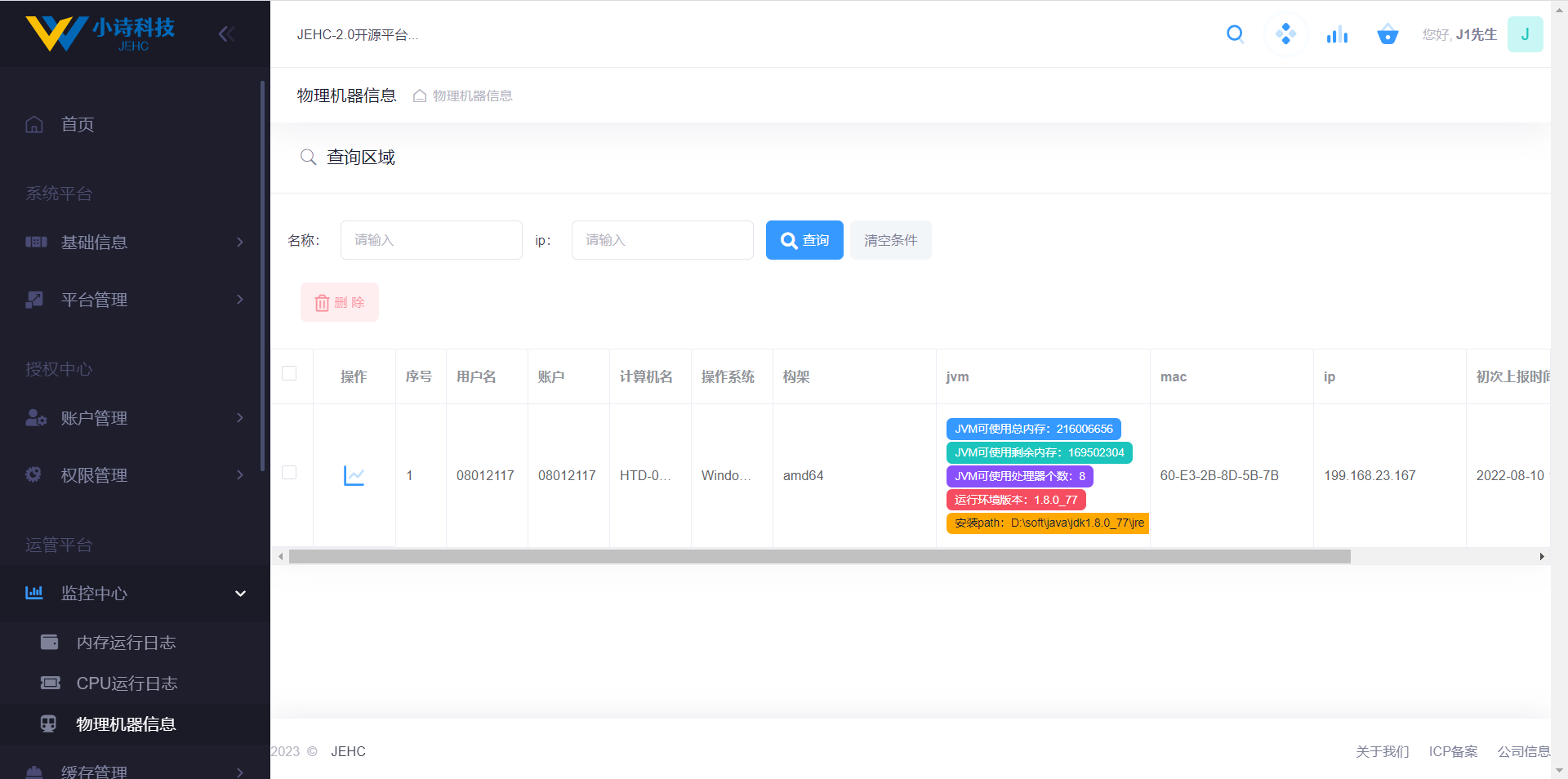The height and width of the screenshot is (779, 1568).
Task: Open CPU运行日志 menu item
Action: (x=127, y=683)
